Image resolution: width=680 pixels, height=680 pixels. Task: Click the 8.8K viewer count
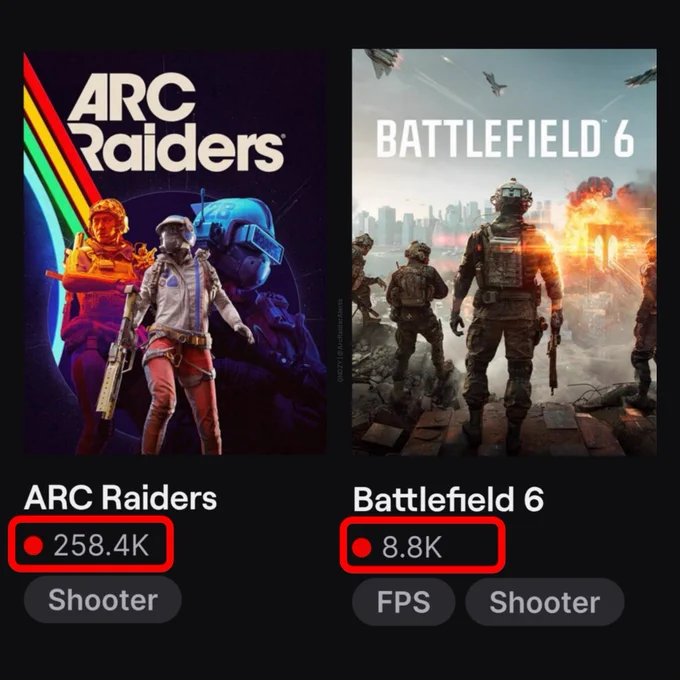click(412, 547)
